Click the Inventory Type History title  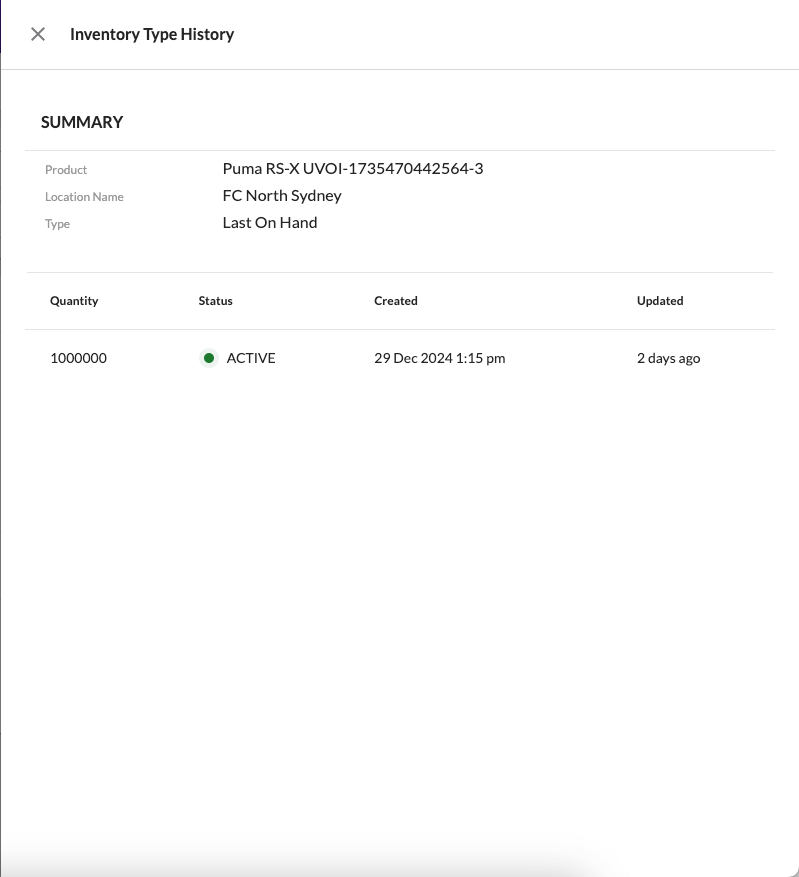pyautogui.click(x=152, y=34)
